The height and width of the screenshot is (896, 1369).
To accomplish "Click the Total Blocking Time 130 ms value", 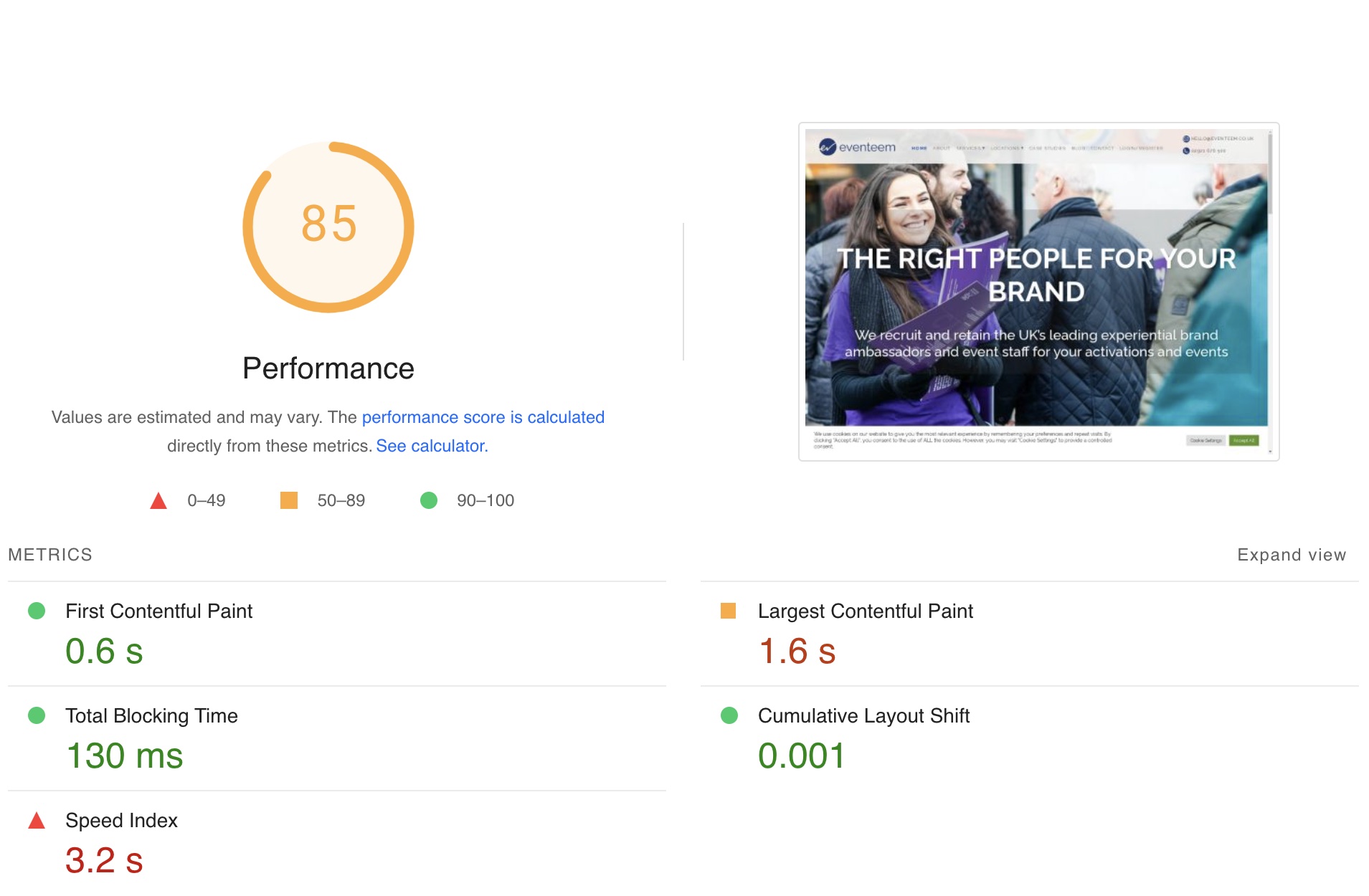I will tap(125, 756).
